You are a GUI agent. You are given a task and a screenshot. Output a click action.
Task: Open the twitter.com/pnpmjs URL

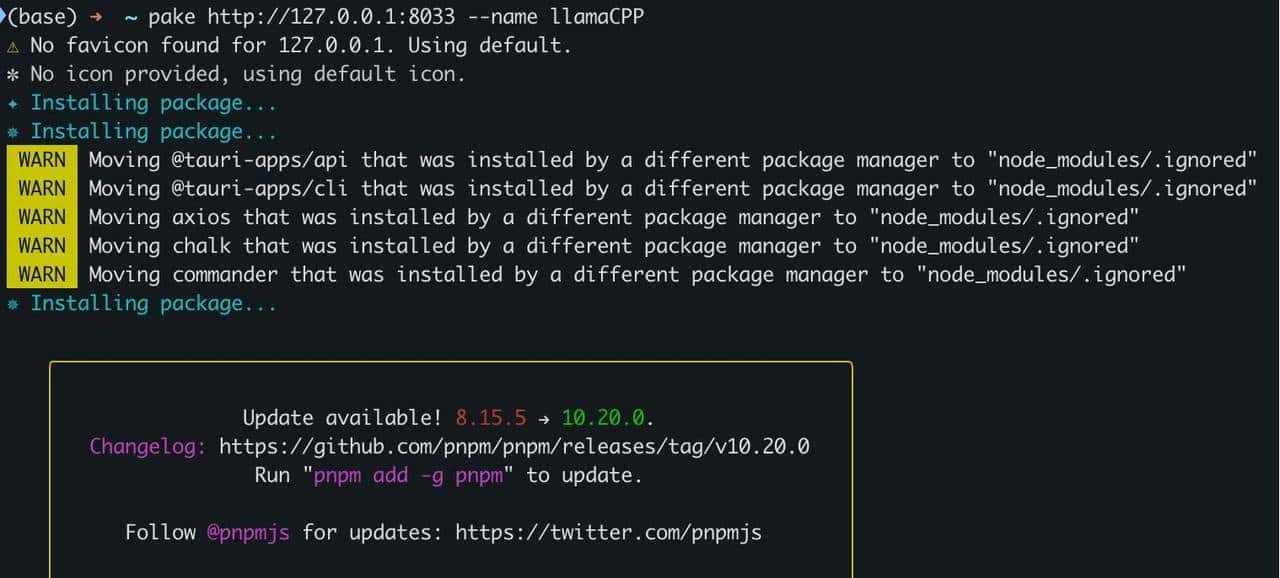[x=608, y=532]
